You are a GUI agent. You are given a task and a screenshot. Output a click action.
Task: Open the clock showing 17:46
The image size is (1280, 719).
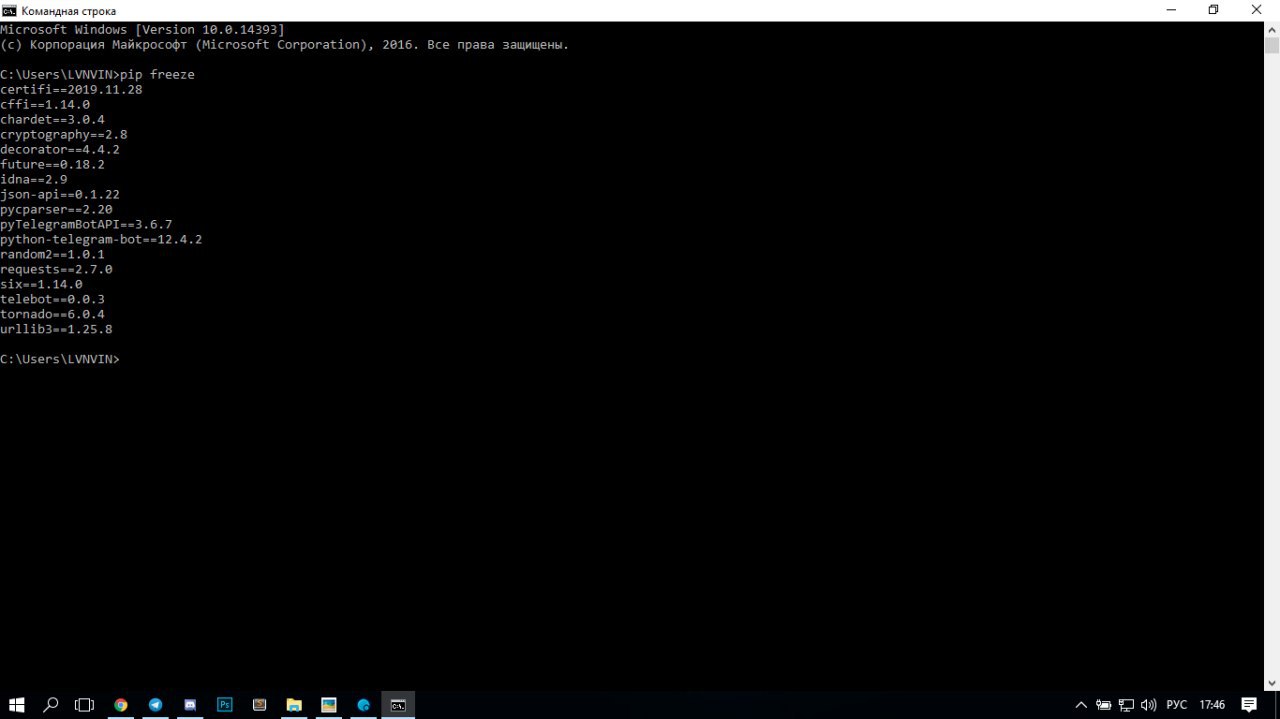[1212, 705]
